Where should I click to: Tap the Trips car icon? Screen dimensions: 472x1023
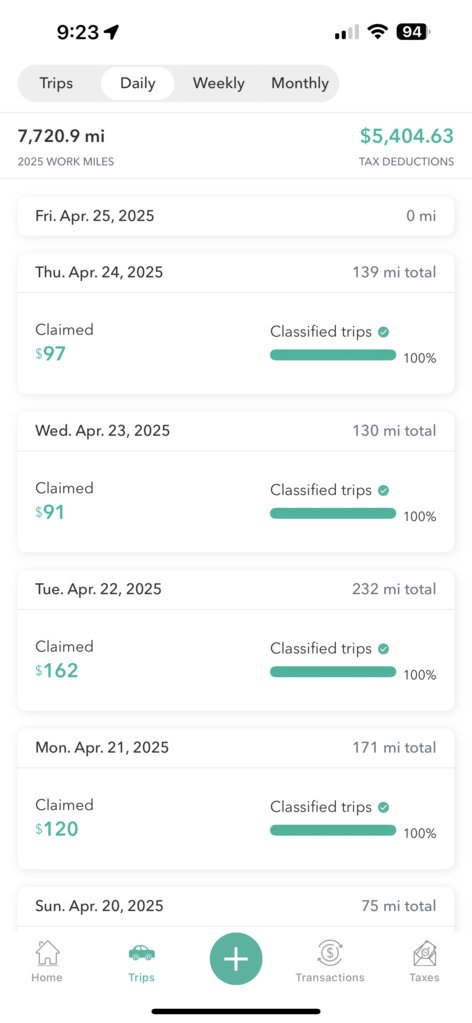(142, 953)
